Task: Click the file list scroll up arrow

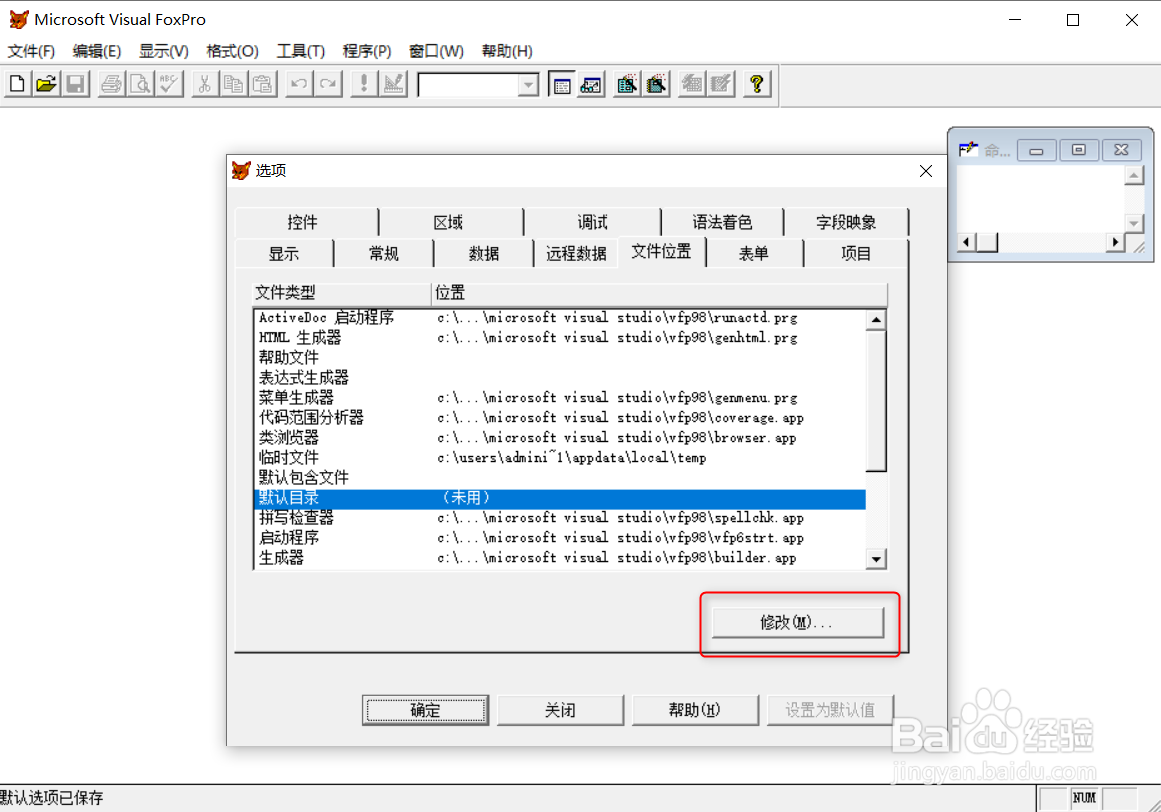Action: coord(876,320)
